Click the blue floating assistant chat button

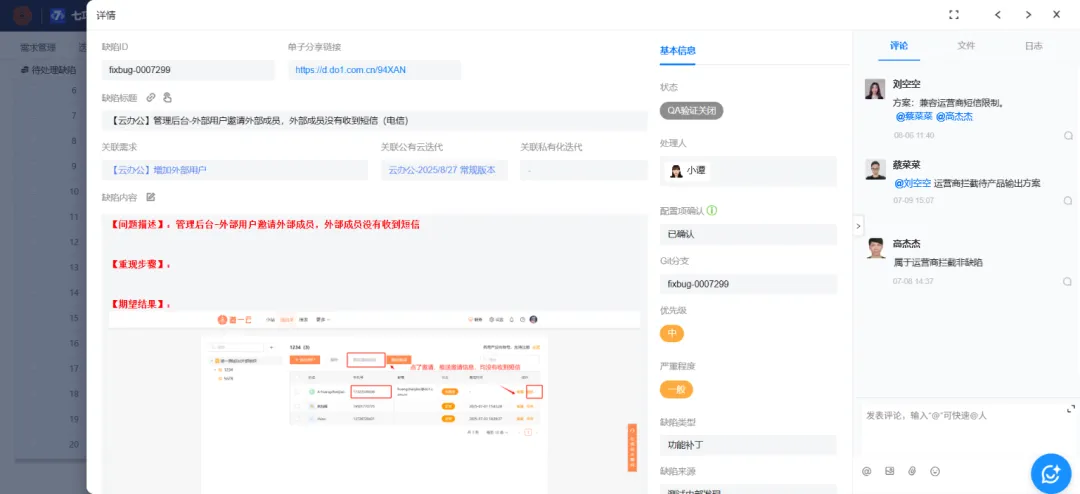coord(1051,473)
